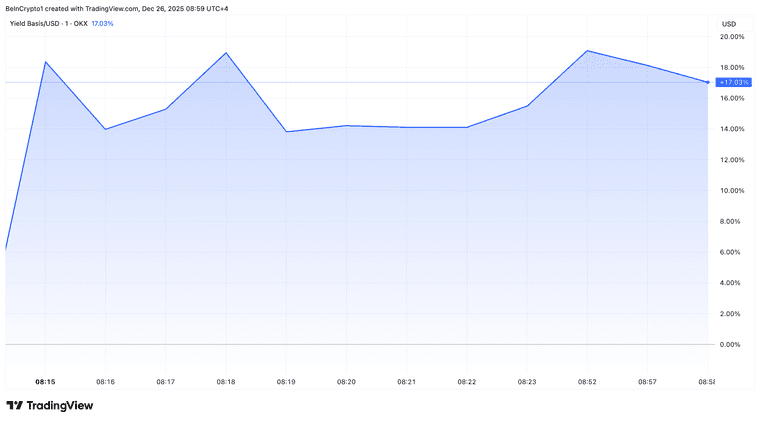Click the TradingView logo icon
The image size is (760, 422).
tap(14, 405)
